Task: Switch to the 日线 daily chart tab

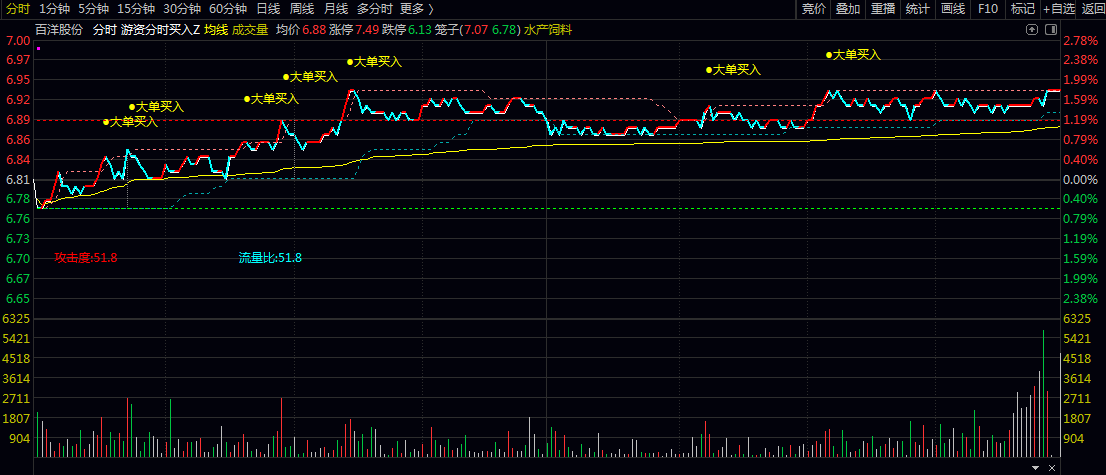Action: [268, 9]
